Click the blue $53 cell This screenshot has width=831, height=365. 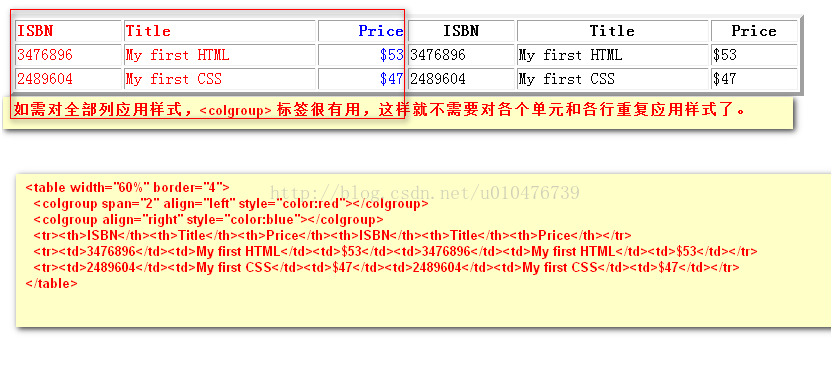coord(361,55)
